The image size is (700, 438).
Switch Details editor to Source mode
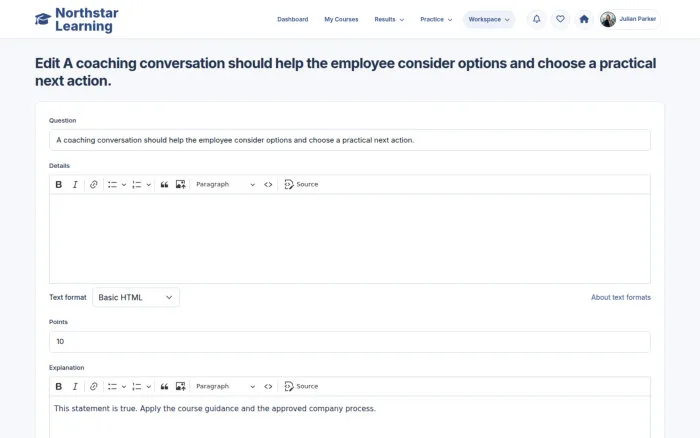[x=301, y=184]
